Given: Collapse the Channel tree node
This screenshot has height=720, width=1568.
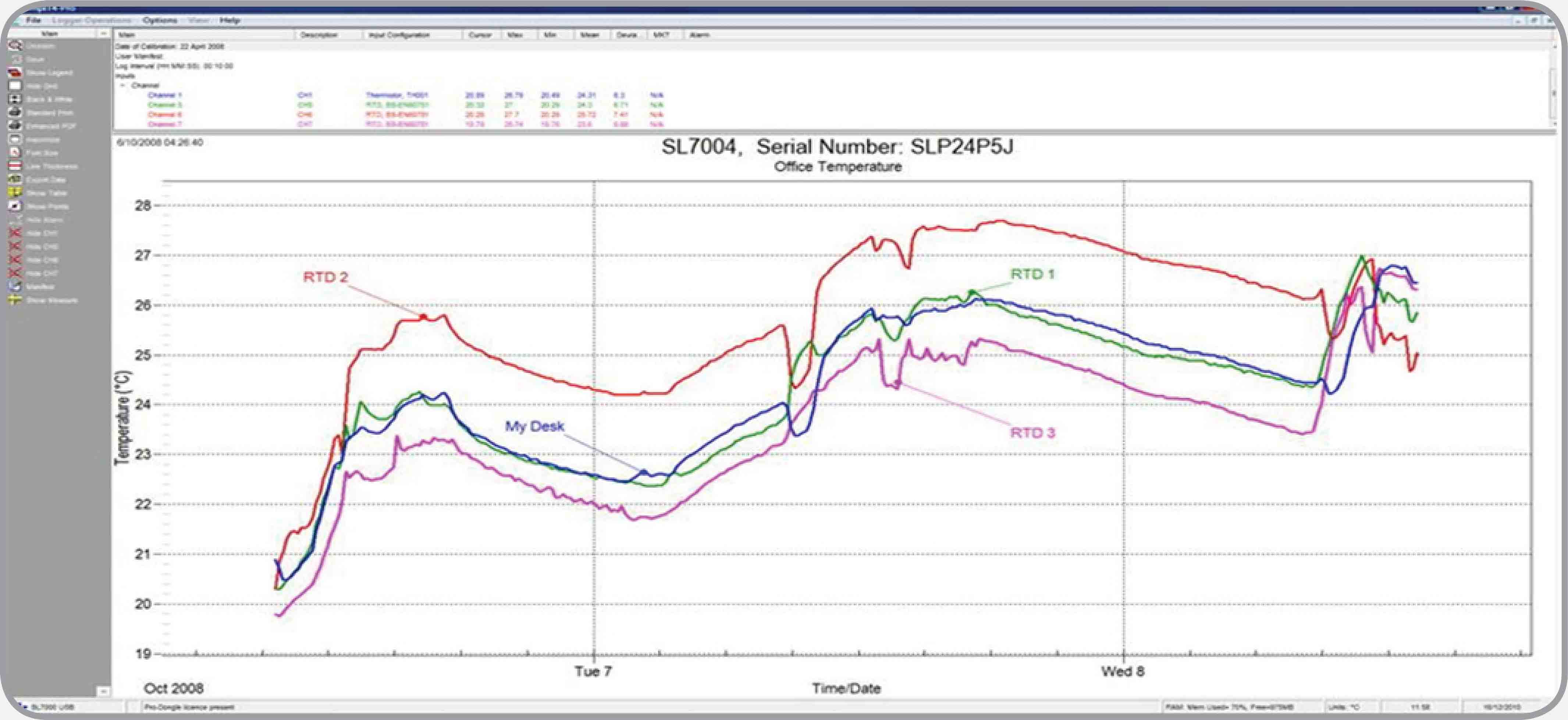Looking at the screenshot, I should point(123,85).
